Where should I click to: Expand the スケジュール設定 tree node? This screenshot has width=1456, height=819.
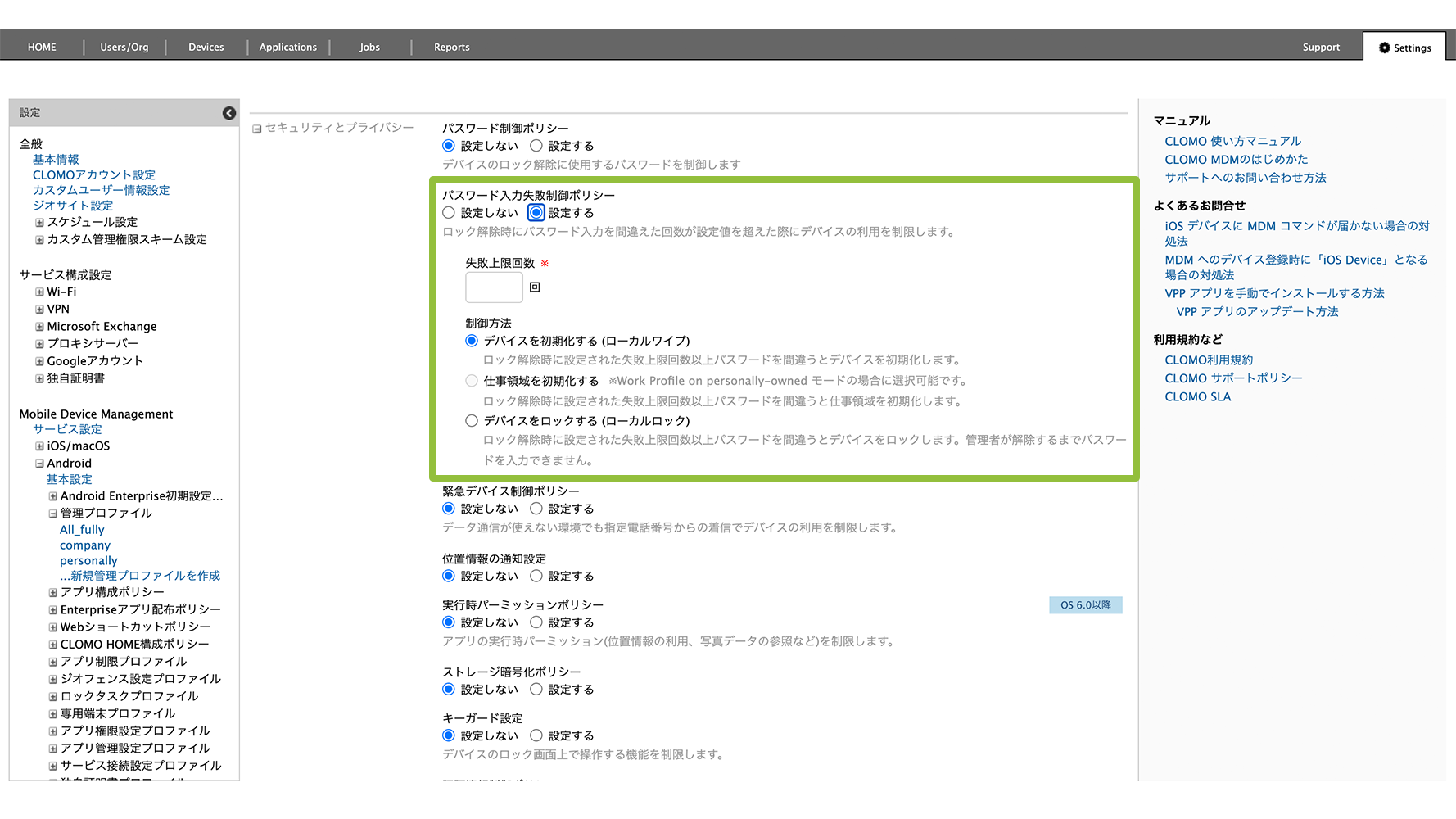coord(39,223)
